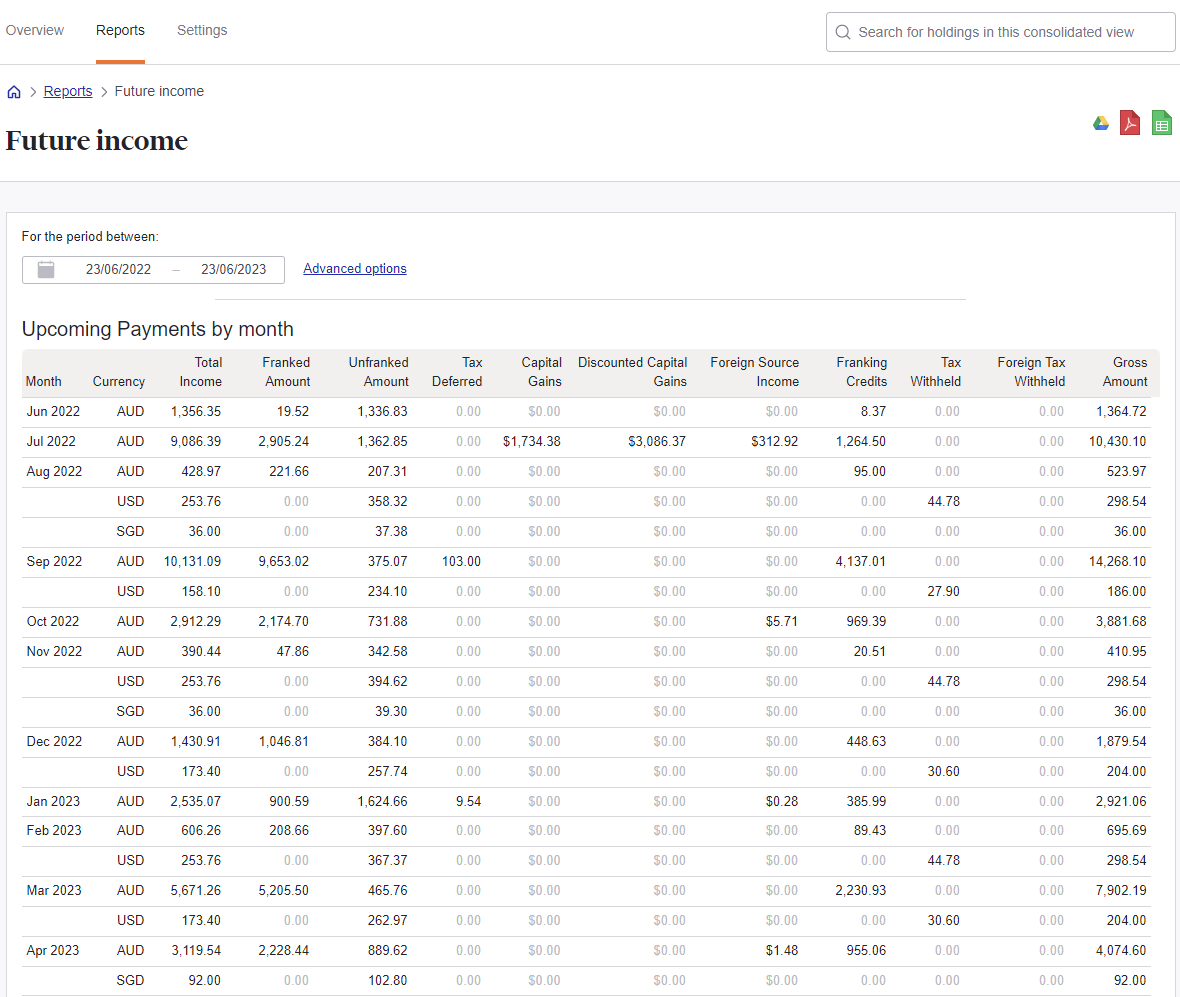
Task: Expand Advanced options
Action: (x=354, y=268)
